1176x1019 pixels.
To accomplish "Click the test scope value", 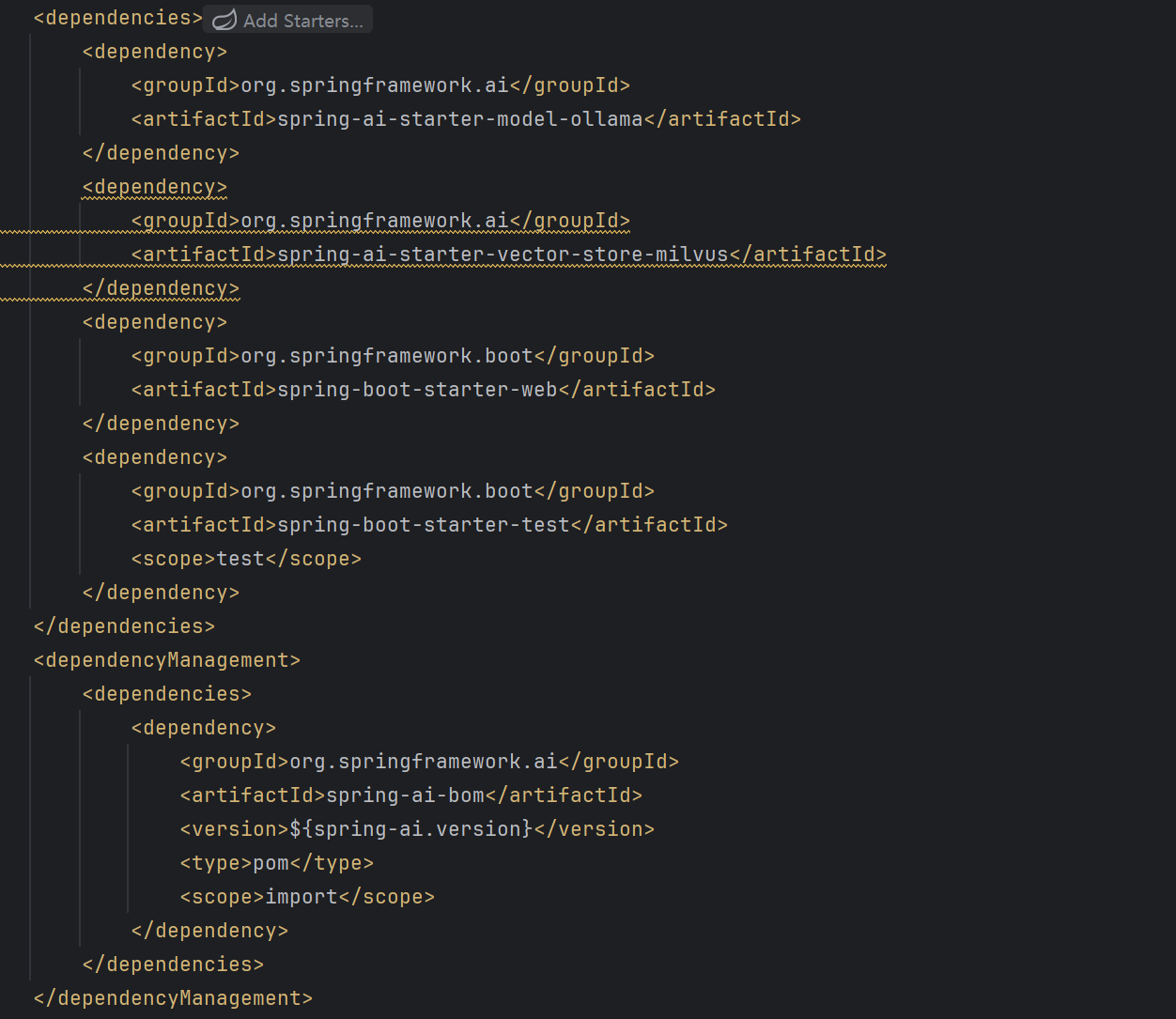I will click(x=240, y=559).
